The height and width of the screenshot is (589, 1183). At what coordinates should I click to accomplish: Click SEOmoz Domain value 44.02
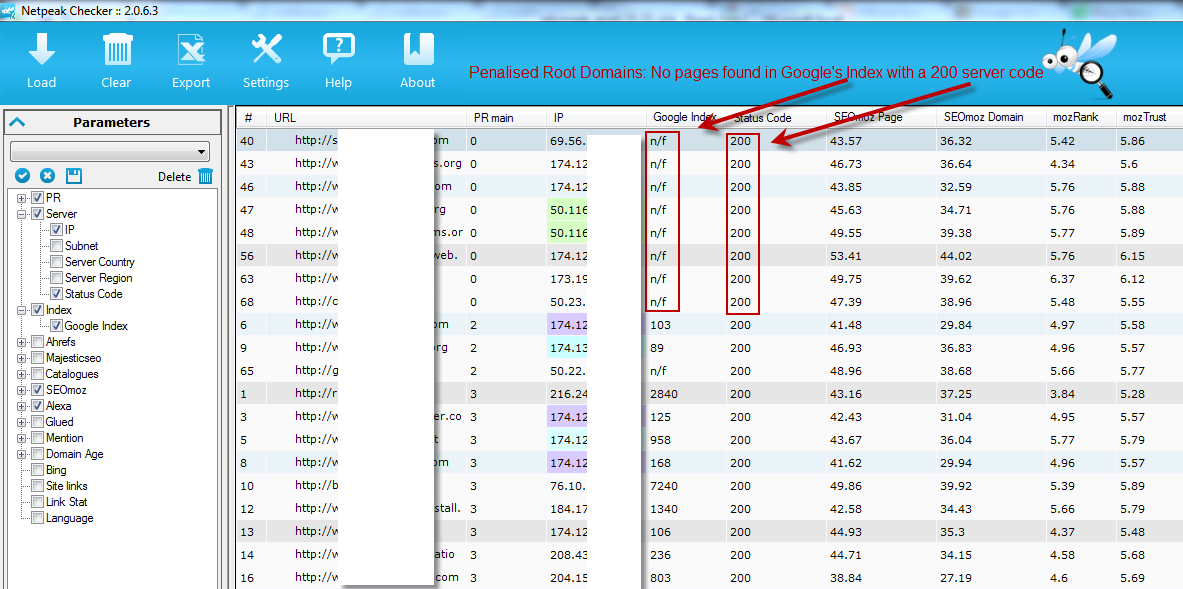tap(958, 256)
